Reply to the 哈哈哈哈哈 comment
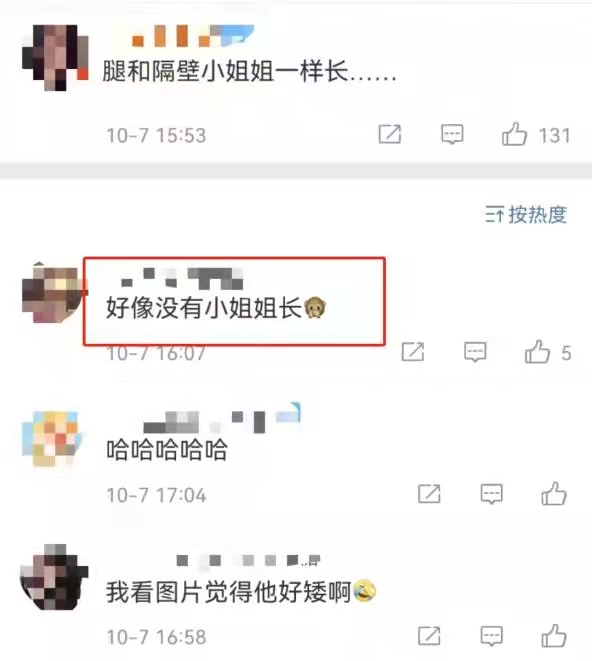 click(492, 494)
